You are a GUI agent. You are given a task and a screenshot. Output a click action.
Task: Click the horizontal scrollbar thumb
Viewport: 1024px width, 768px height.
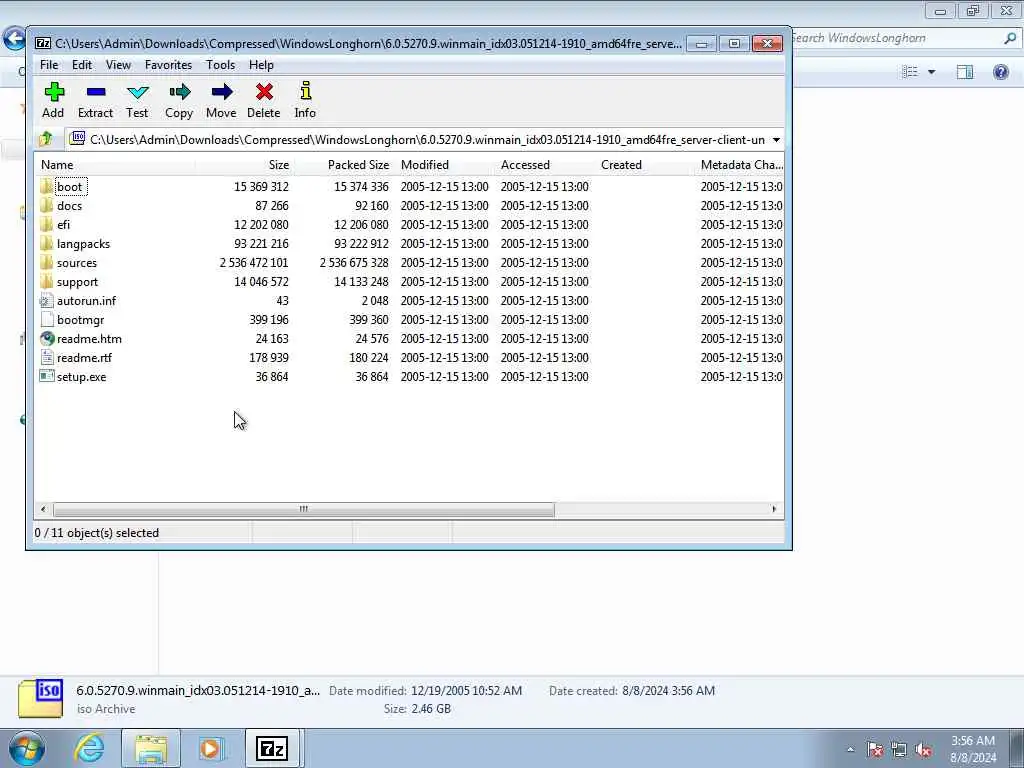[304, 509]
